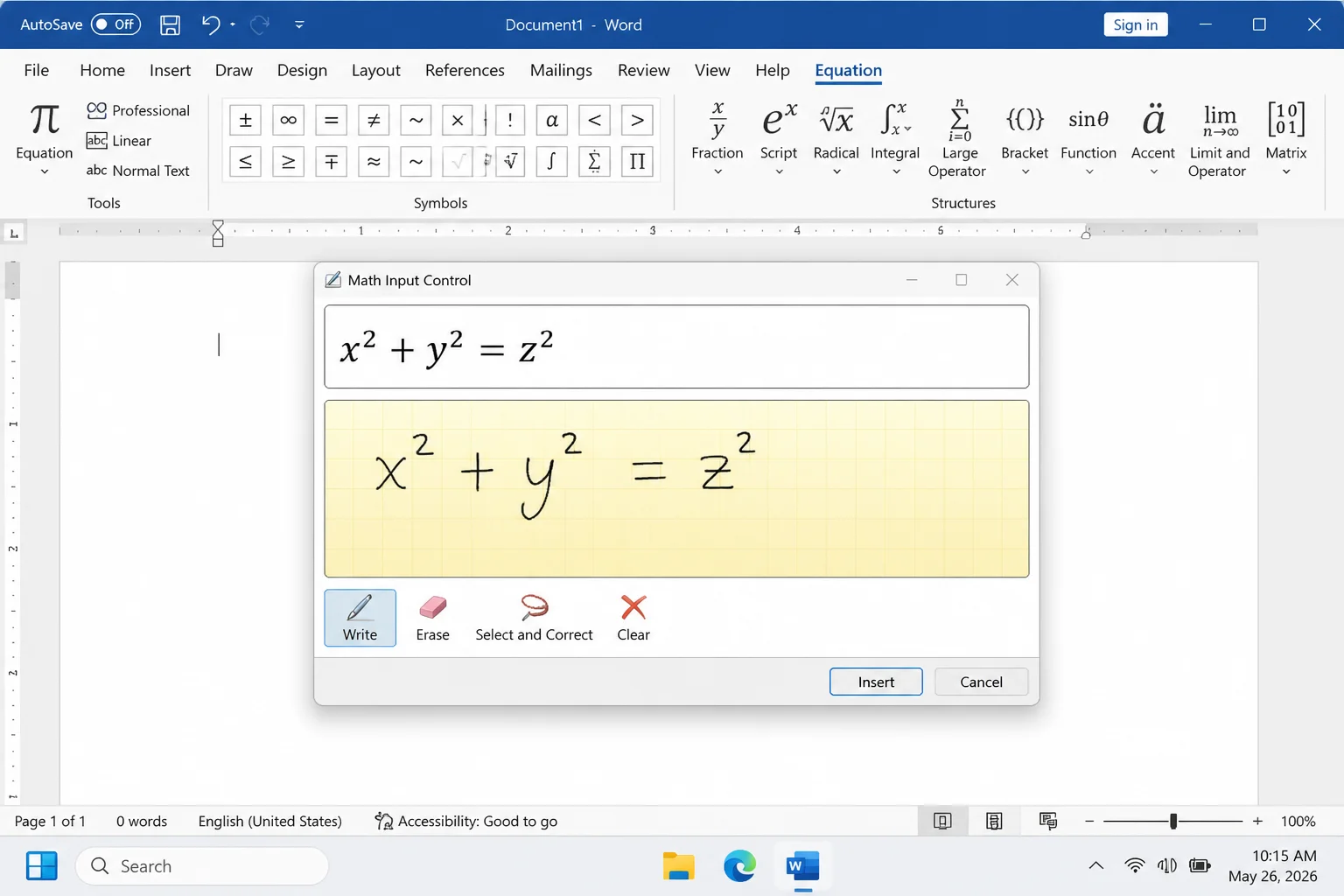The image size is (1344, 896).
Task: Click the recognized equation preview box
Action: pyautogui.click(x=676, y=346)
